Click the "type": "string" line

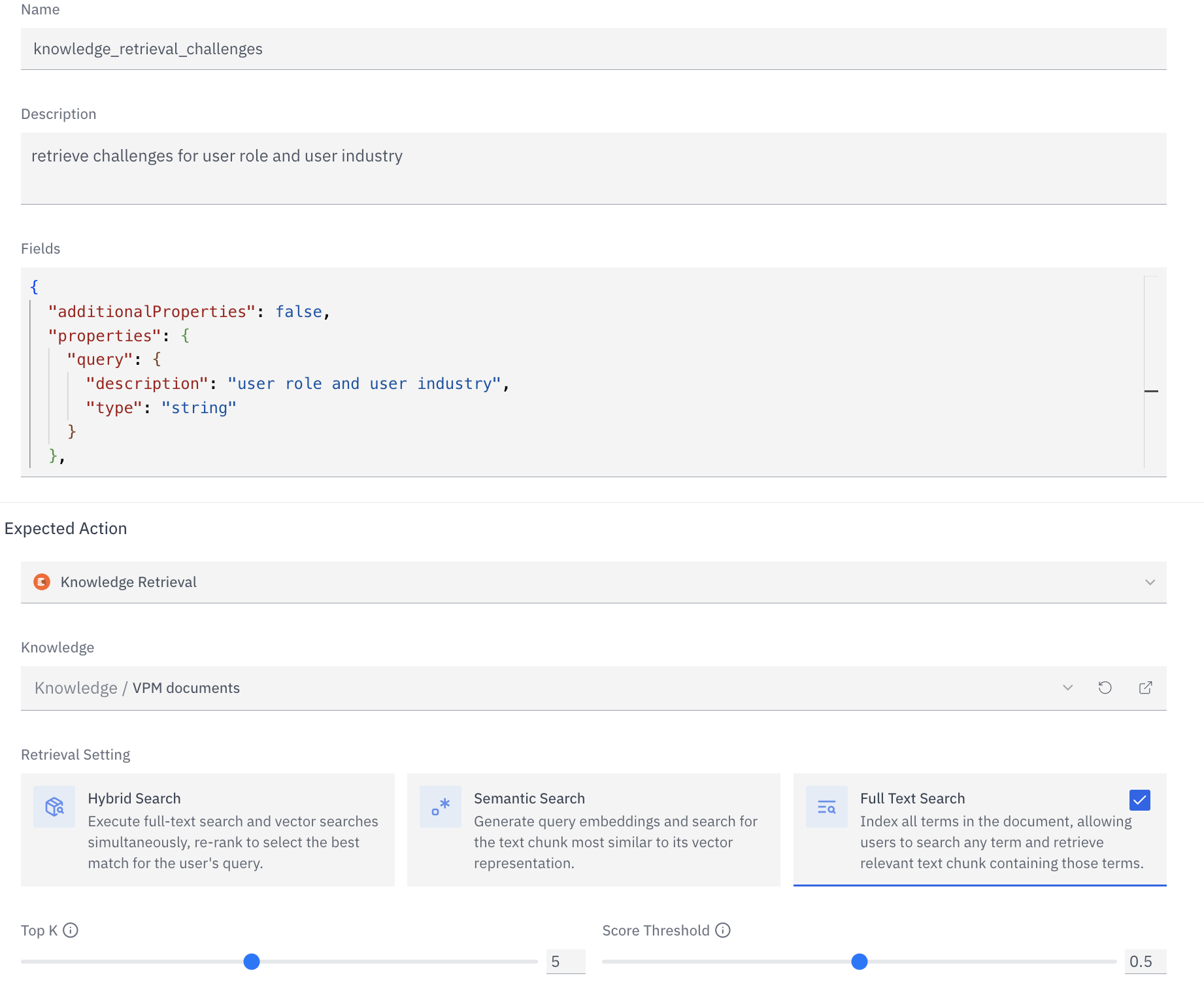pos(161,408)
